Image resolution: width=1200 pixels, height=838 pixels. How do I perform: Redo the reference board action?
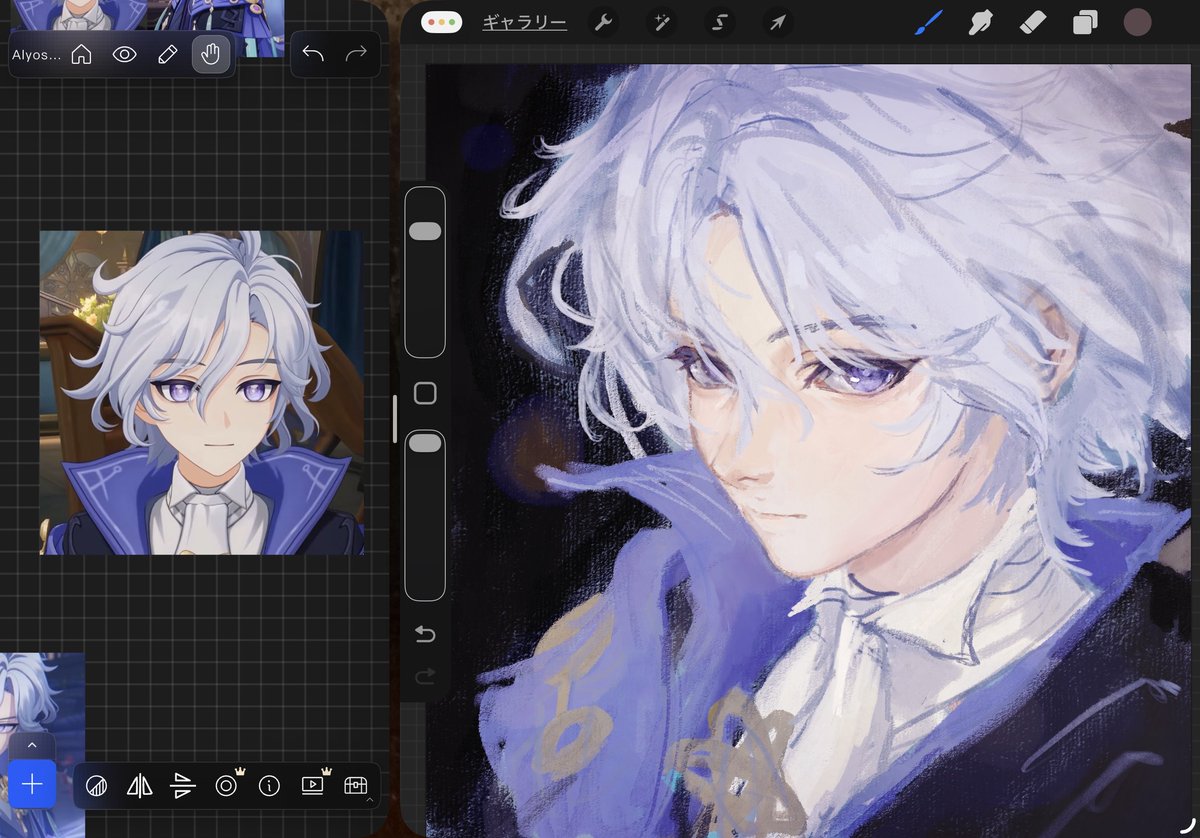356,54
